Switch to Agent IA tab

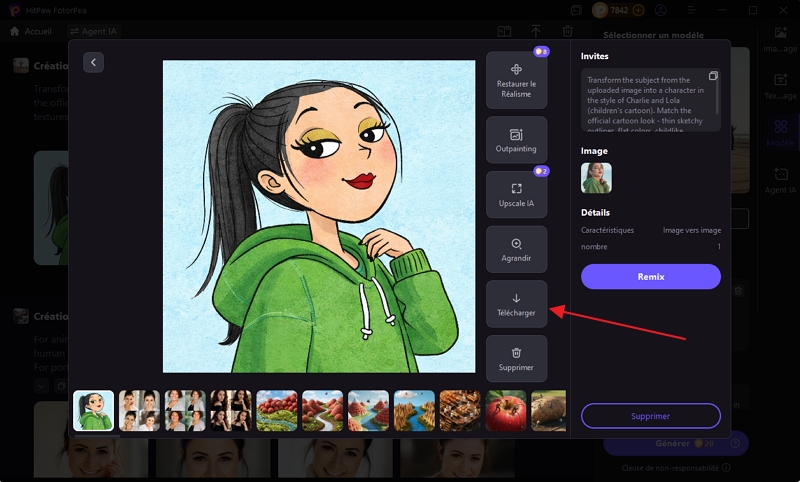click(93, 31)
